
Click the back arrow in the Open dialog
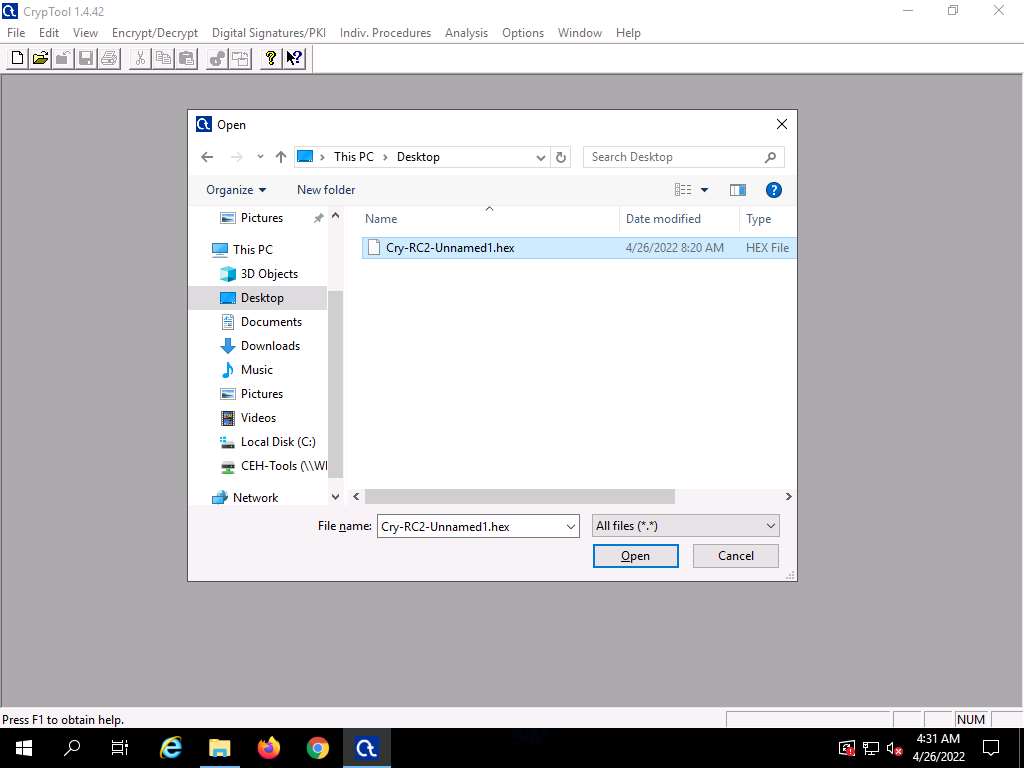coord(207,157)
